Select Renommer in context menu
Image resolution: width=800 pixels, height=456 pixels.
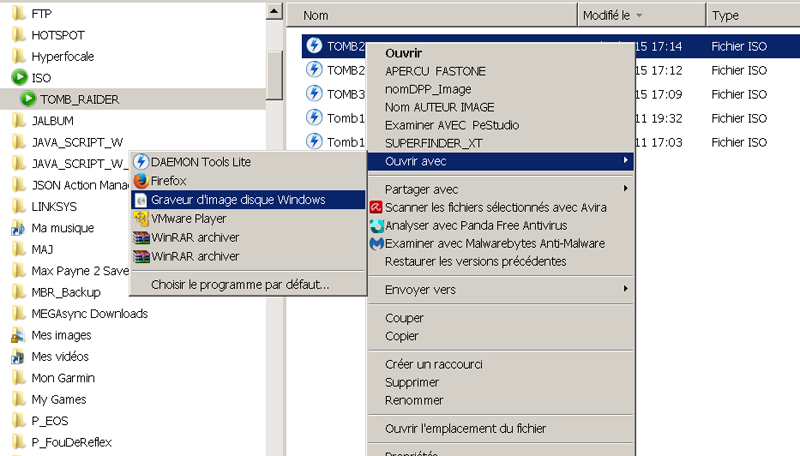(x=501, y=400)
